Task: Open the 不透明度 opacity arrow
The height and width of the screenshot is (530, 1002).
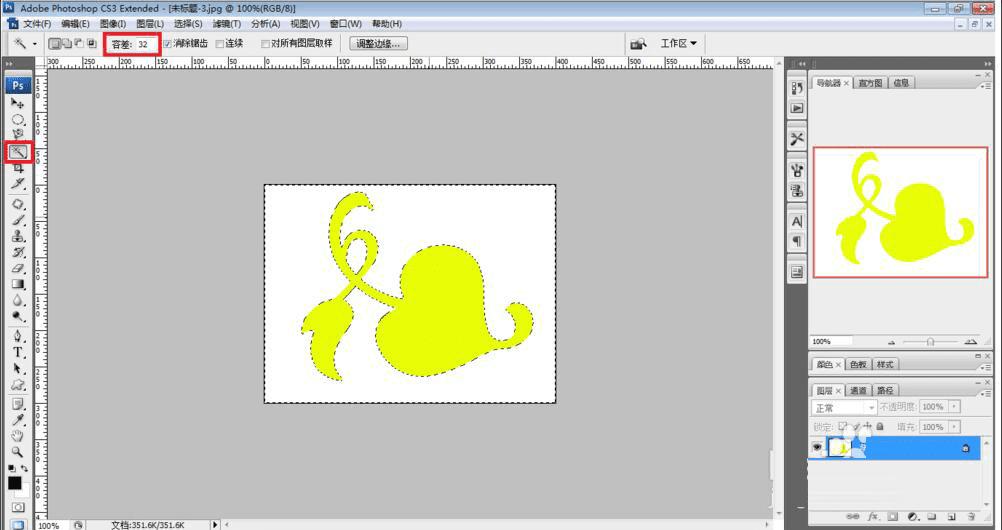Action: click(x=955, y=407)
